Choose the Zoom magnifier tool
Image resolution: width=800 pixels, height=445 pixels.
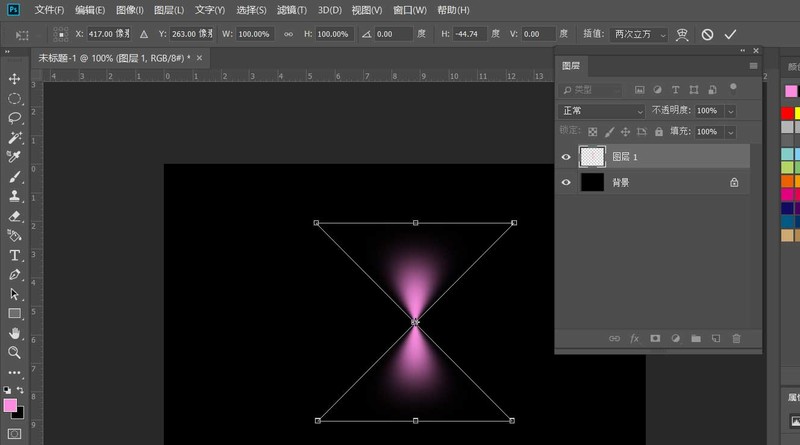click(x=14, y=353)
